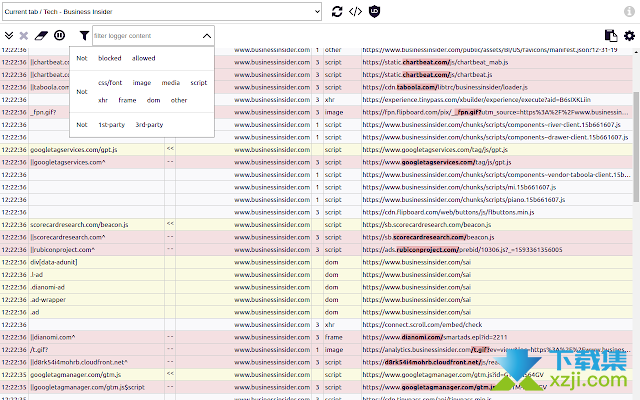
Task: Toggle Not for blocked/allowed row
Action: pos(82,58)
